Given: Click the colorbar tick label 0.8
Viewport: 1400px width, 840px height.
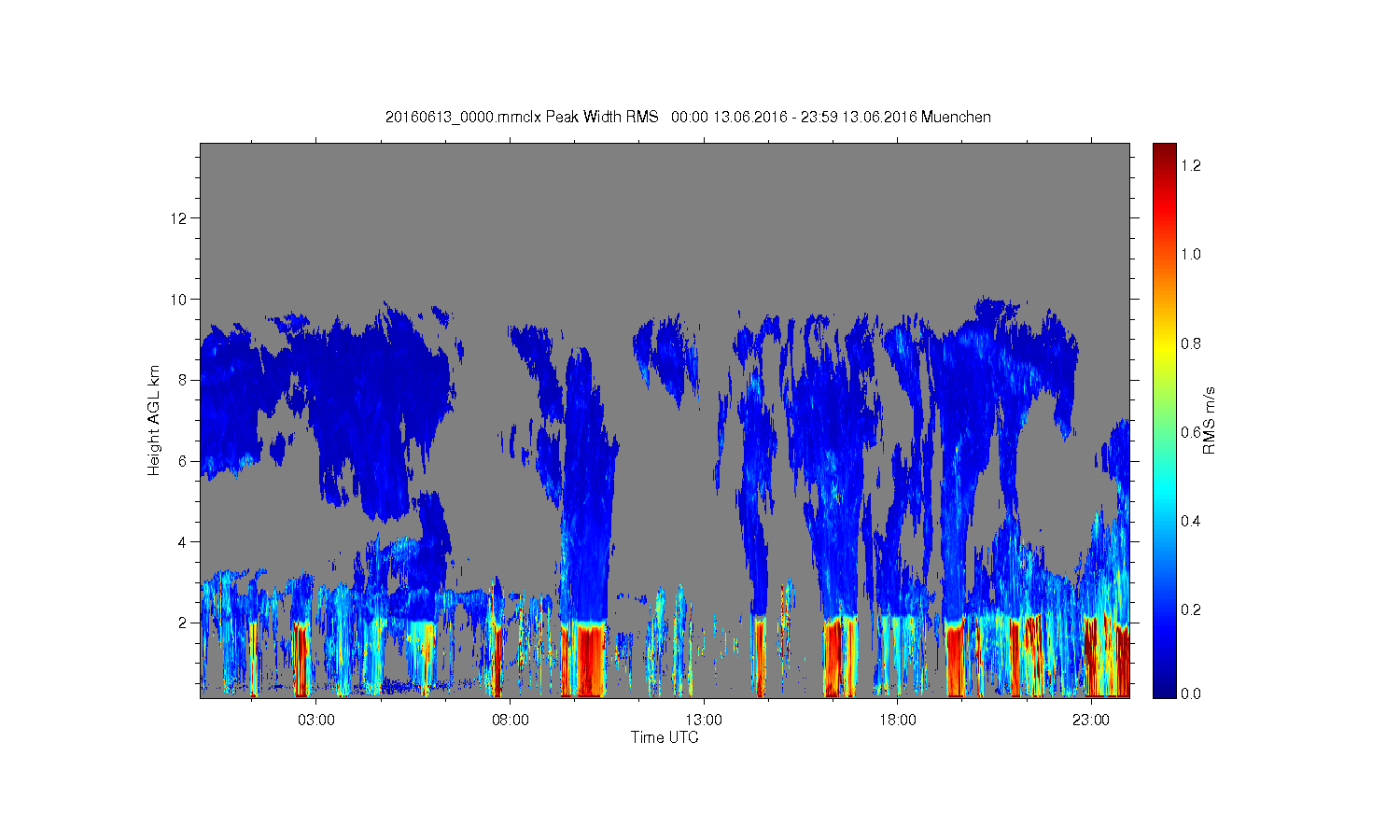Looking at the screenshot, I should click(x=1190, y=343).
